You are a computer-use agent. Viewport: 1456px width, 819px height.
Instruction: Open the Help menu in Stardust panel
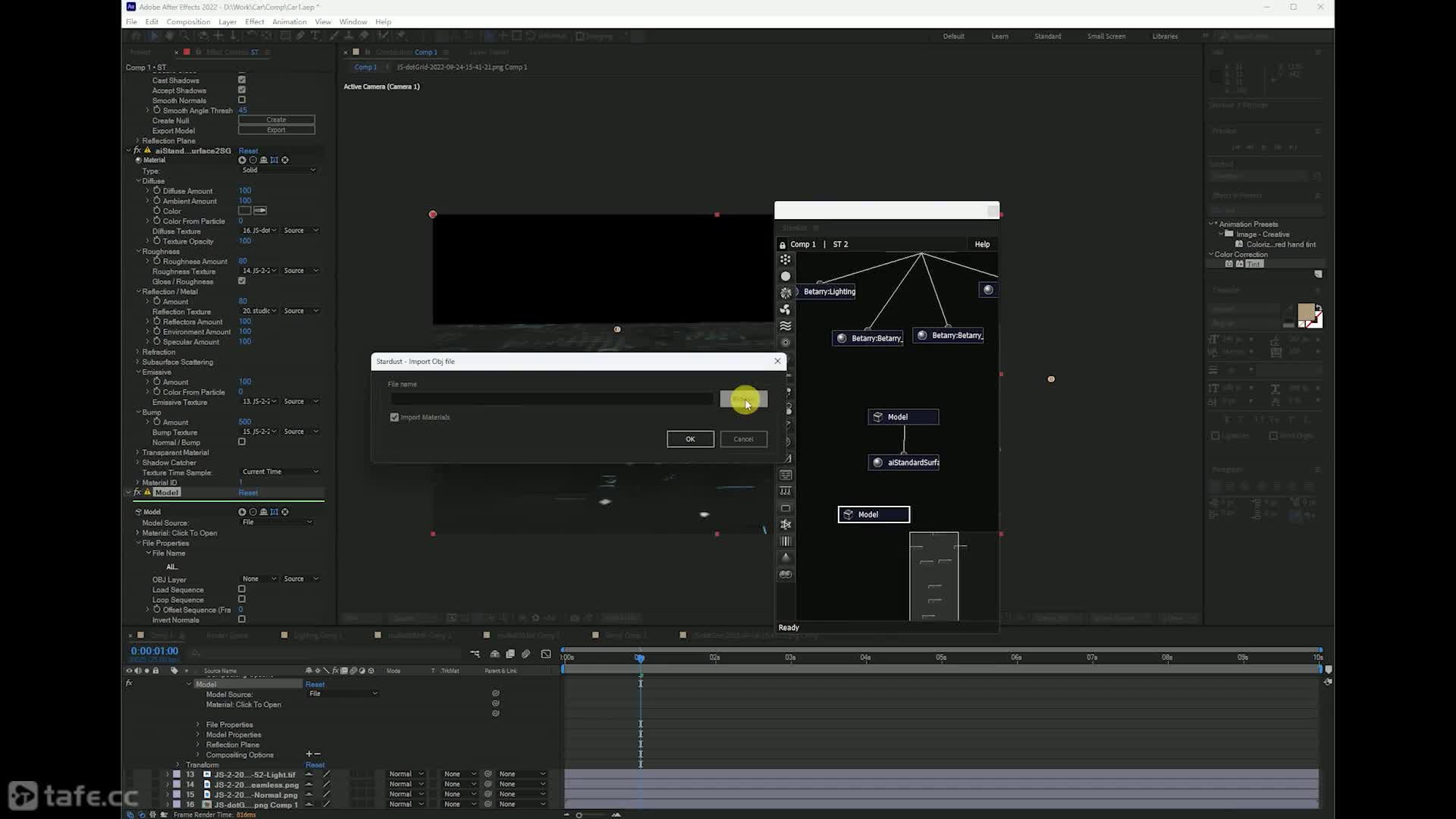click(982, 245)
